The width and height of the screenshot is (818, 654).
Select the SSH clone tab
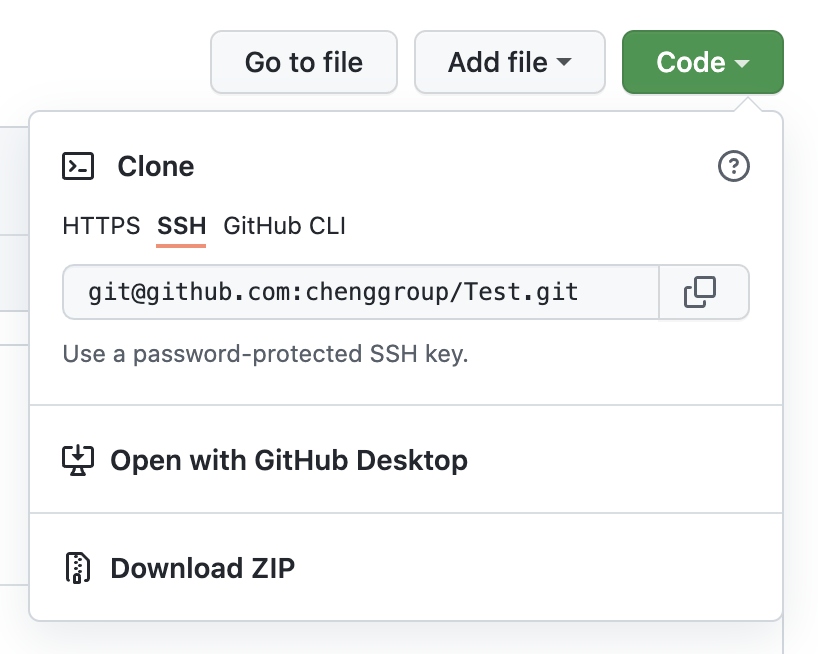(181, 226)
